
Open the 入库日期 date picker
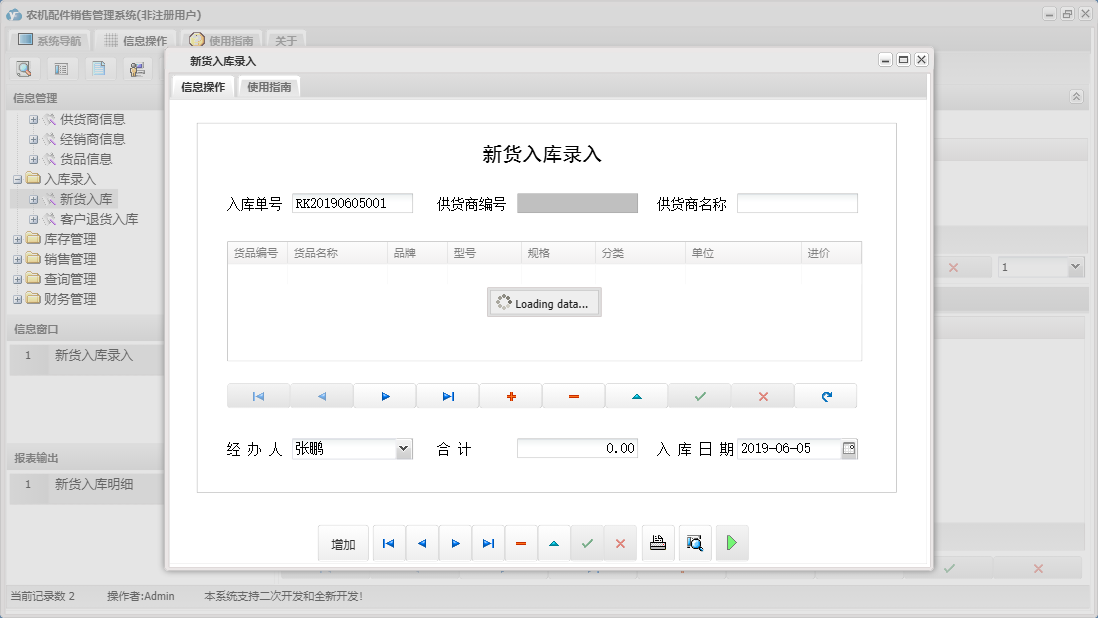[x=851, y=448]
